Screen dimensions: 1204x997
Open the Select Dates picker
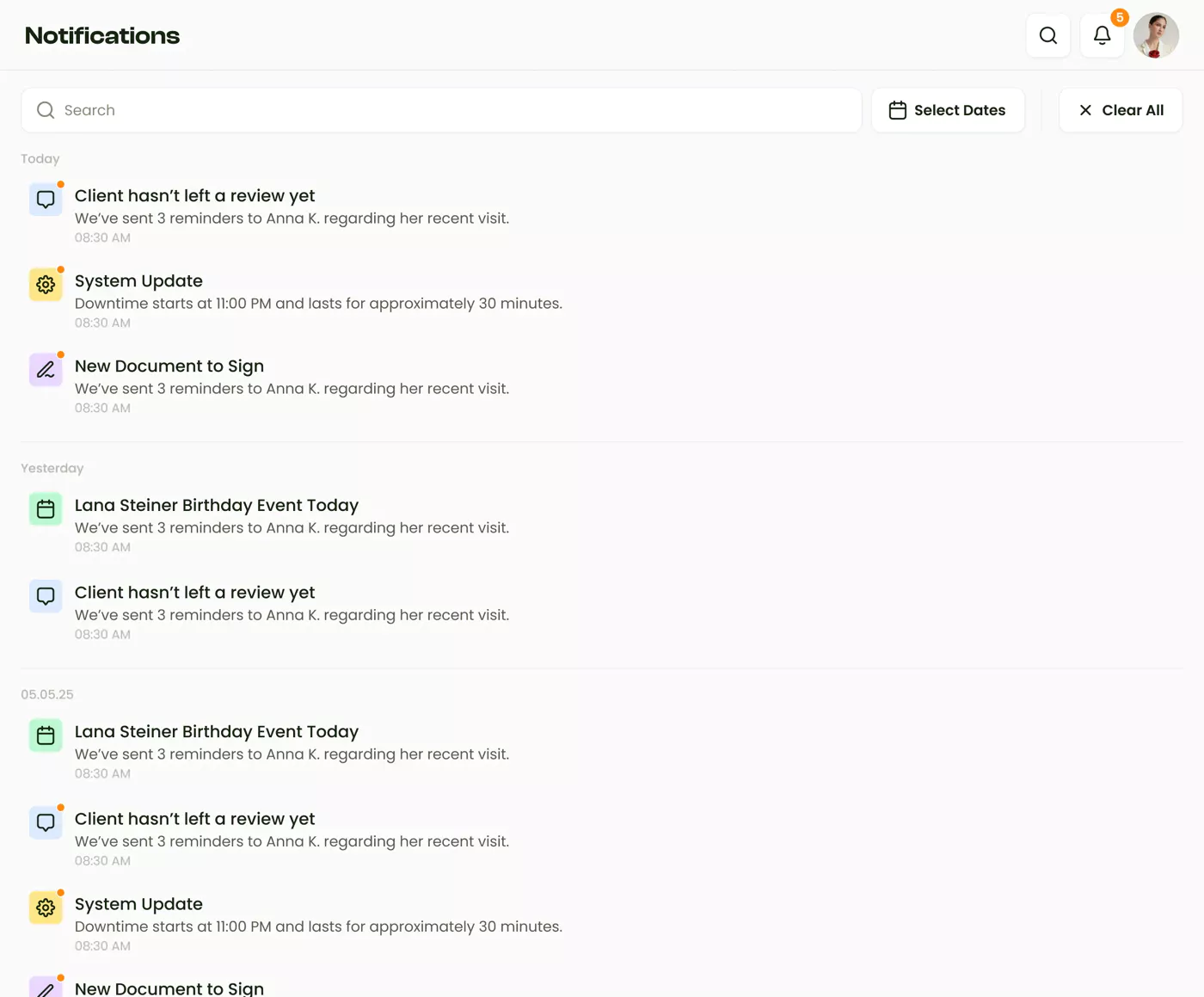[x=948, y=110]
